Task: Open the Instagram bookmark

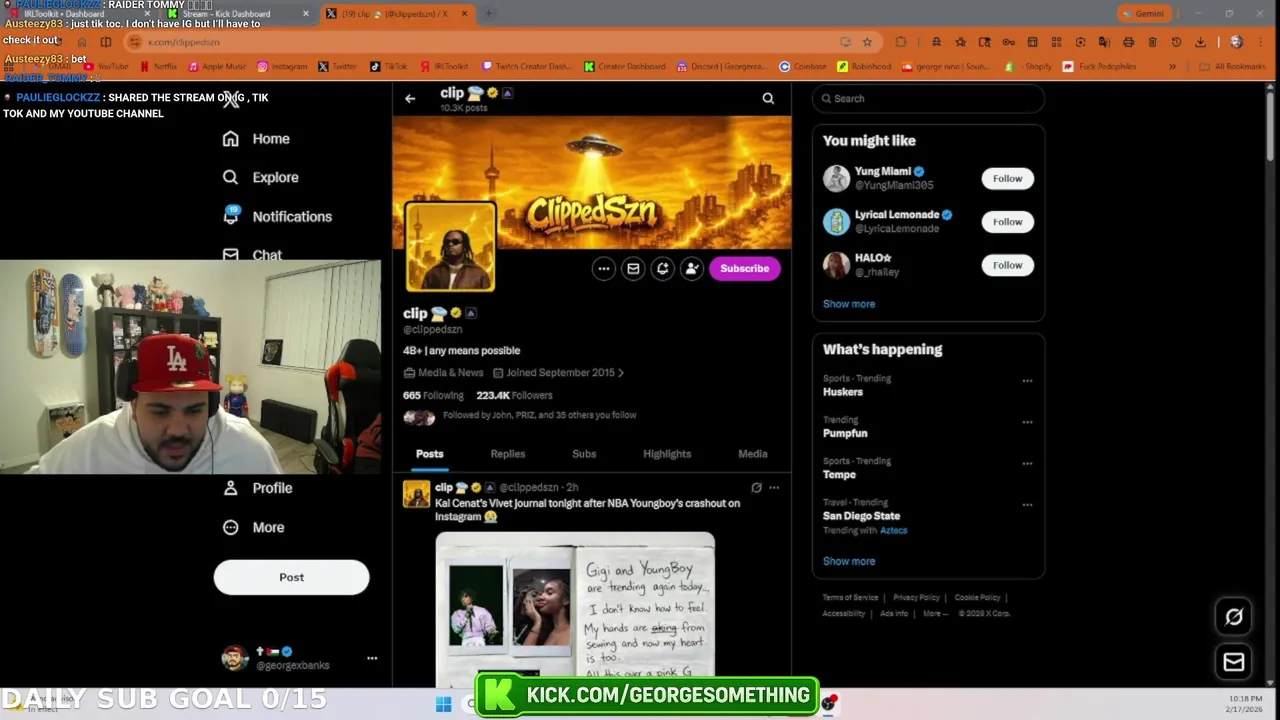Action: 283,67
